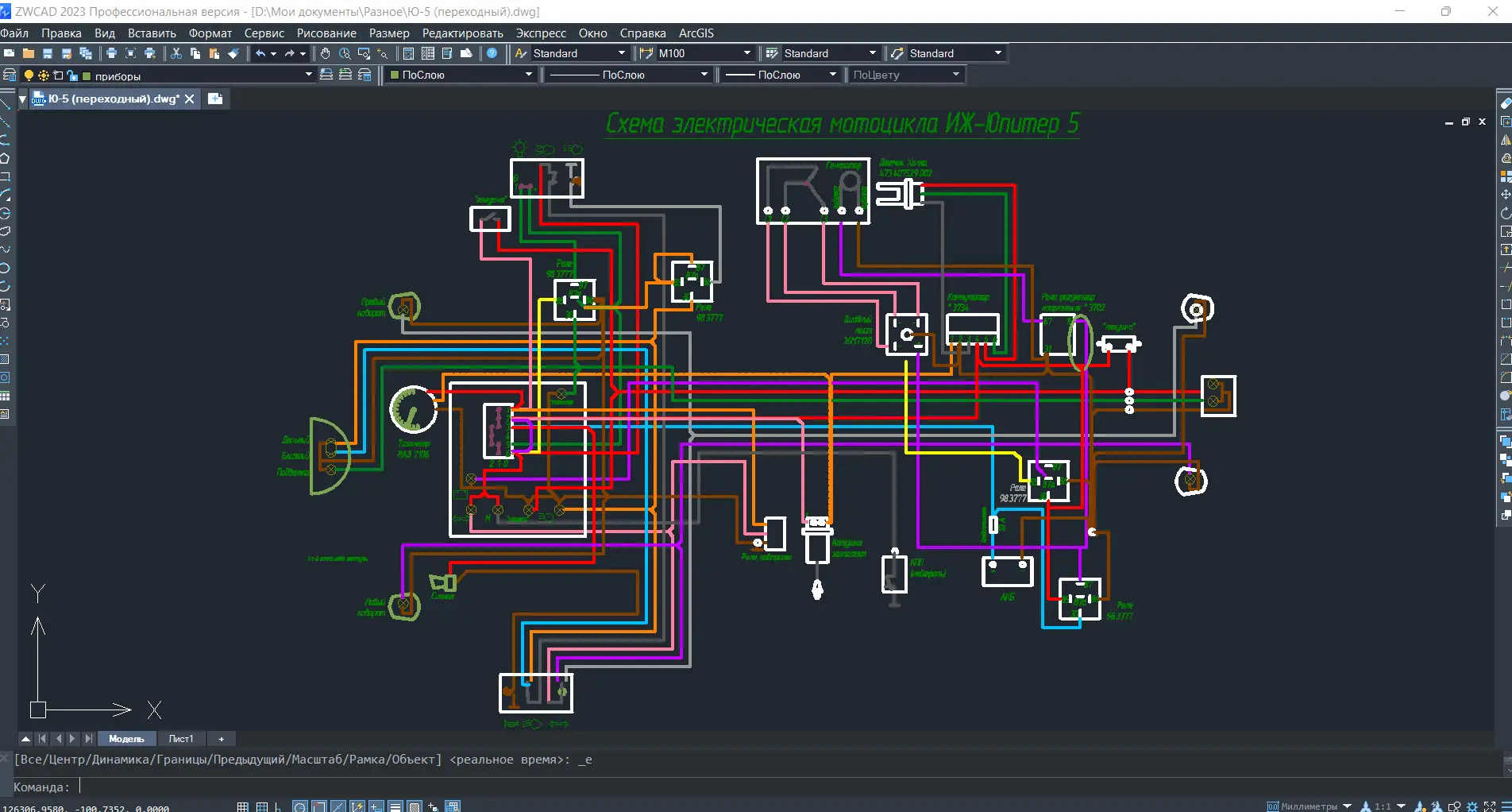The height and width of the screenshot is (812, 1512).
Task: Open the M100 dimension style dropdown
Action: (x=746, y=53)
